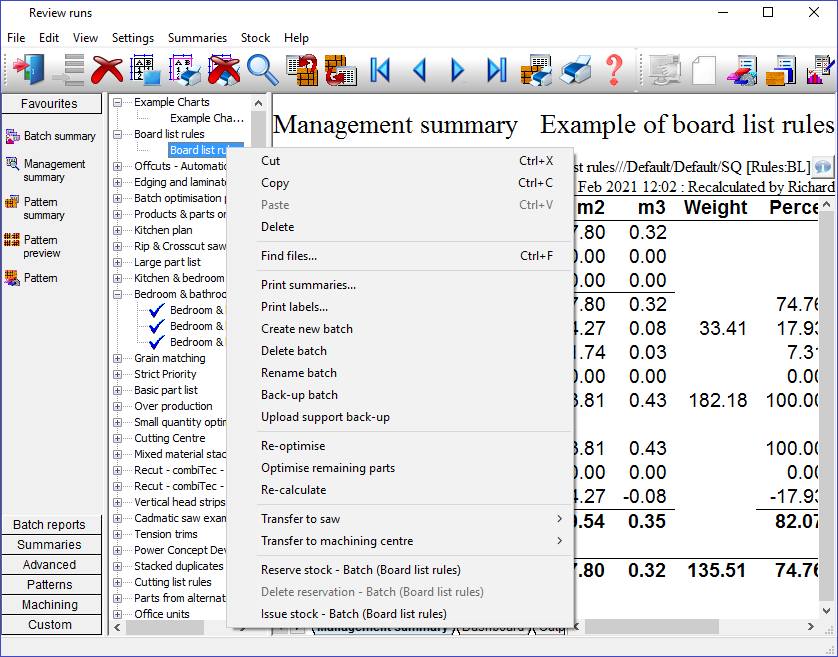Click the print patterns icon beside printer
The width and height of the screenshot is (838, 657).
click(x=536, y=69)
